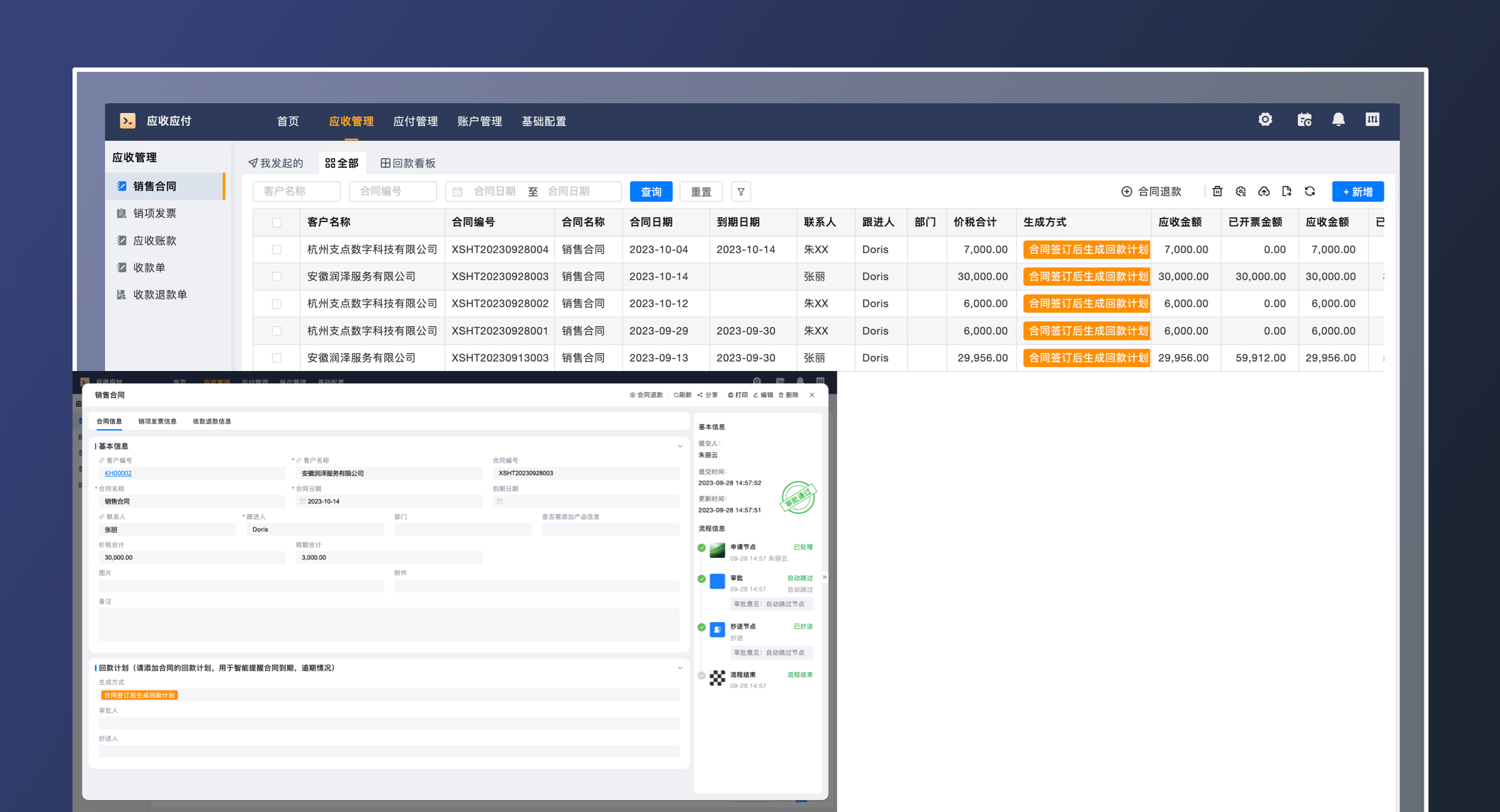The height and width of the screenshot is (812, 1500).
Task: Click the funnel filter icon
Action: [741, 192]
